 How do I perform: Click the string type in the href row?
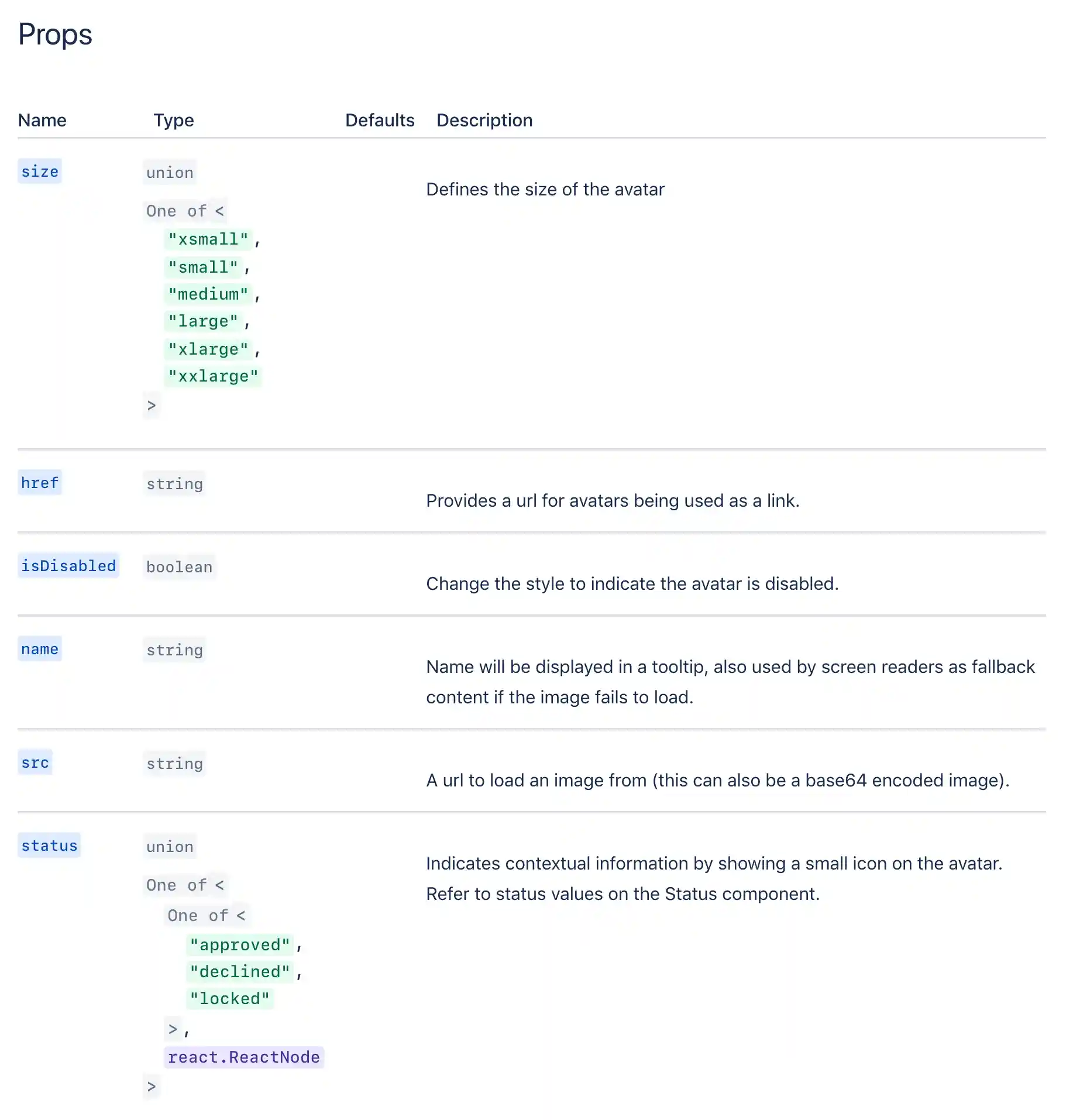(x=174, y=484)
